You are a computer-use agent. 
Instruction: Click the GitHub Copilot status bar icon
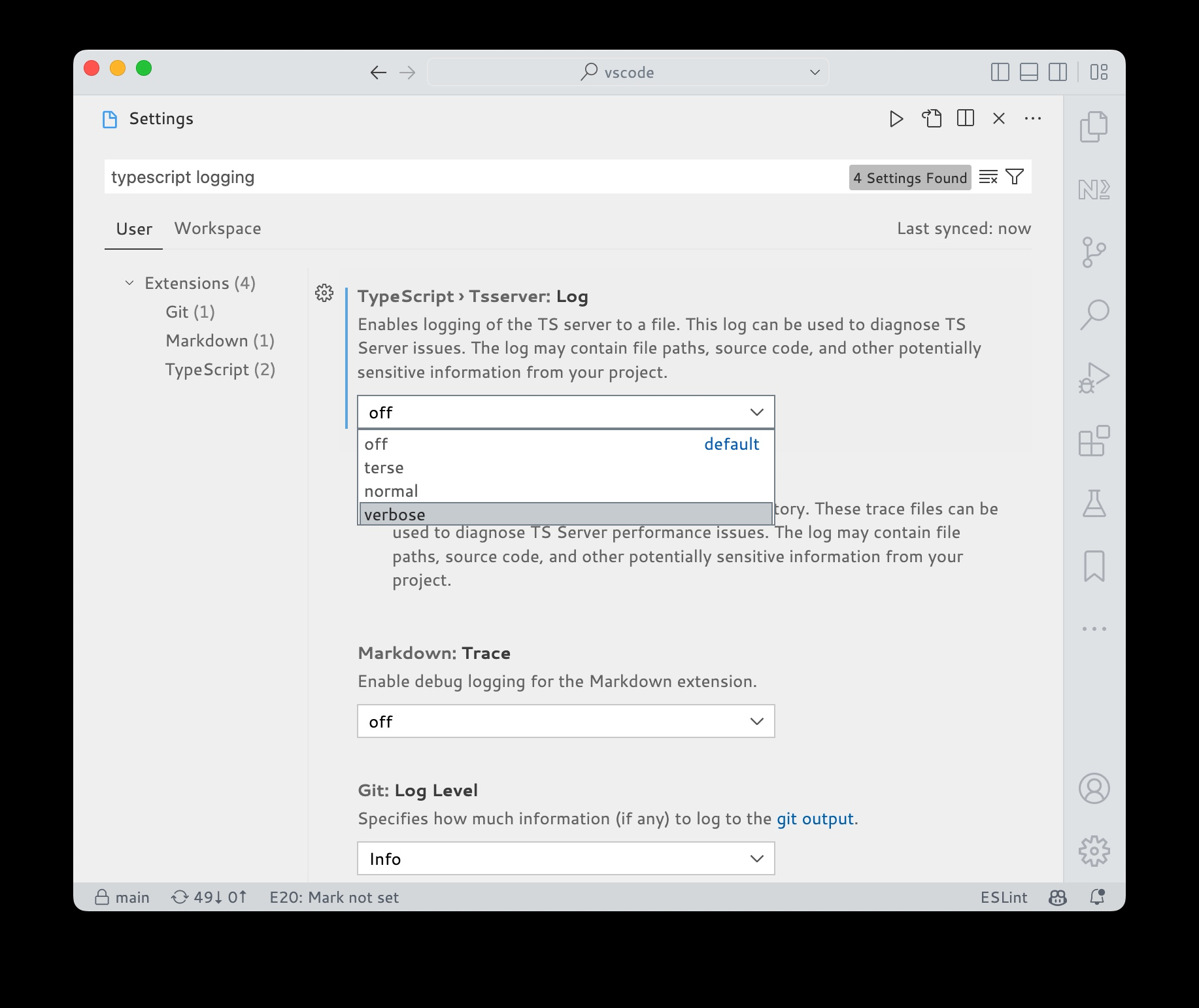(1057, 898)
